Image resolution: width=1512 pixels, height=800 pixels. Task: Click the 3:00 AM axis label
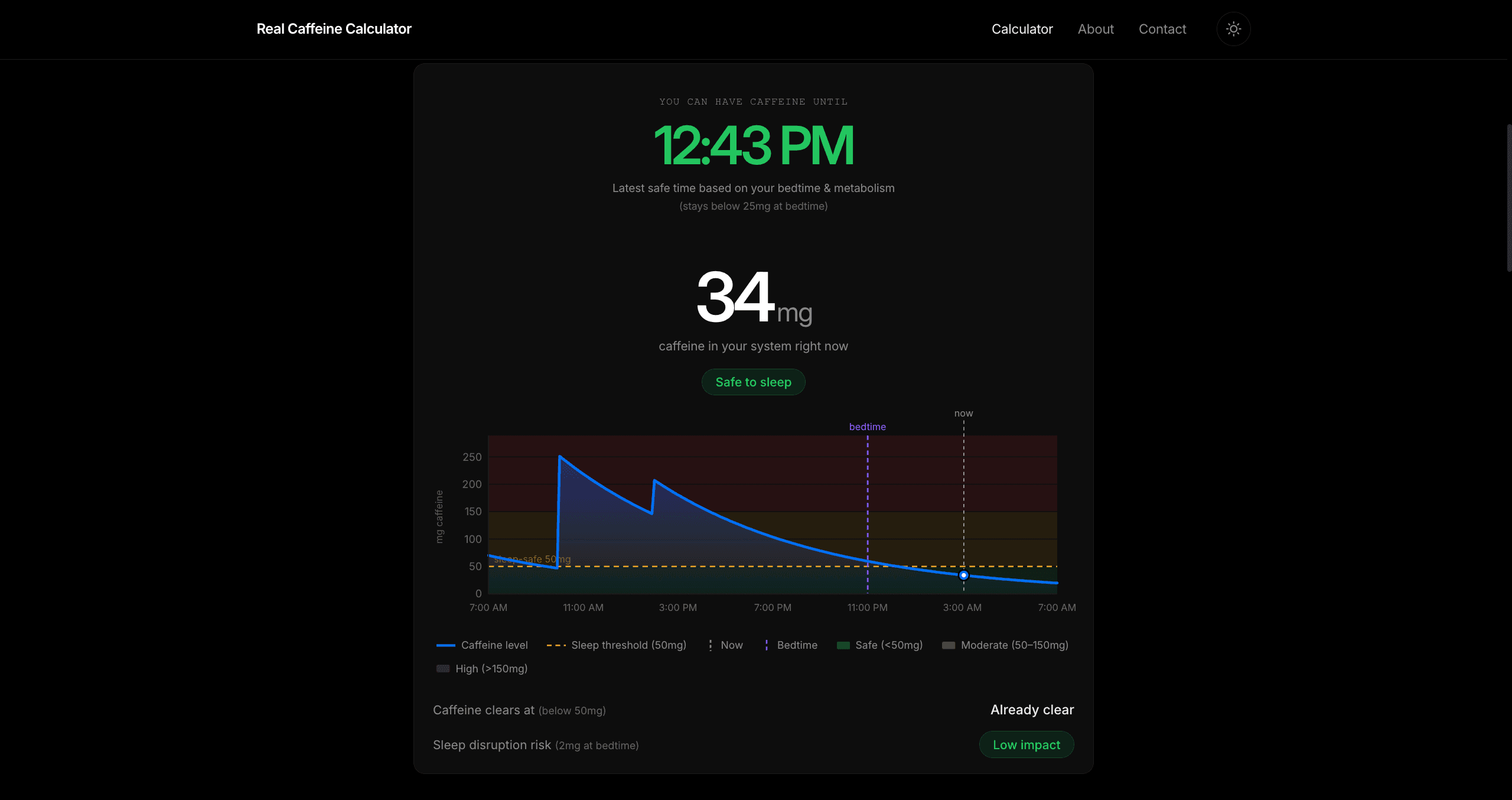(962, 607)
